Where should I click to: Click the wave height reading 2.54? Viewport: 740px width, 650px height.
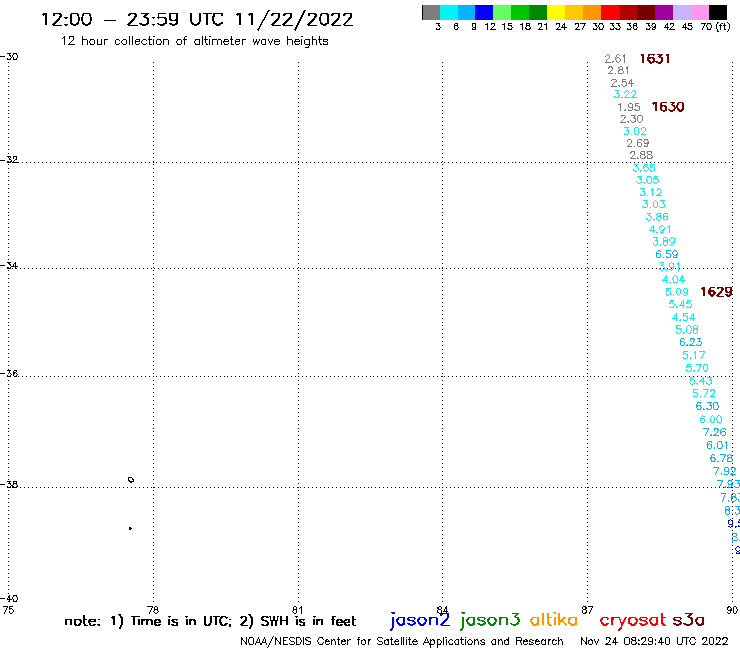pyautogui.click(x=622, y=83)
